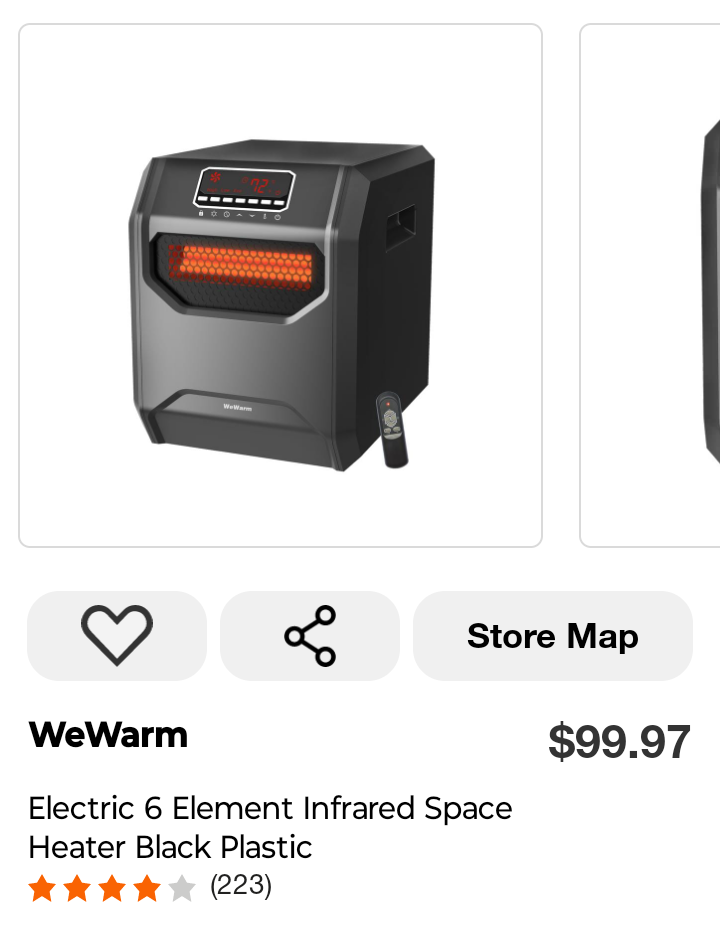
Task: Open the (223) reviews count
Action: (241, 886)
